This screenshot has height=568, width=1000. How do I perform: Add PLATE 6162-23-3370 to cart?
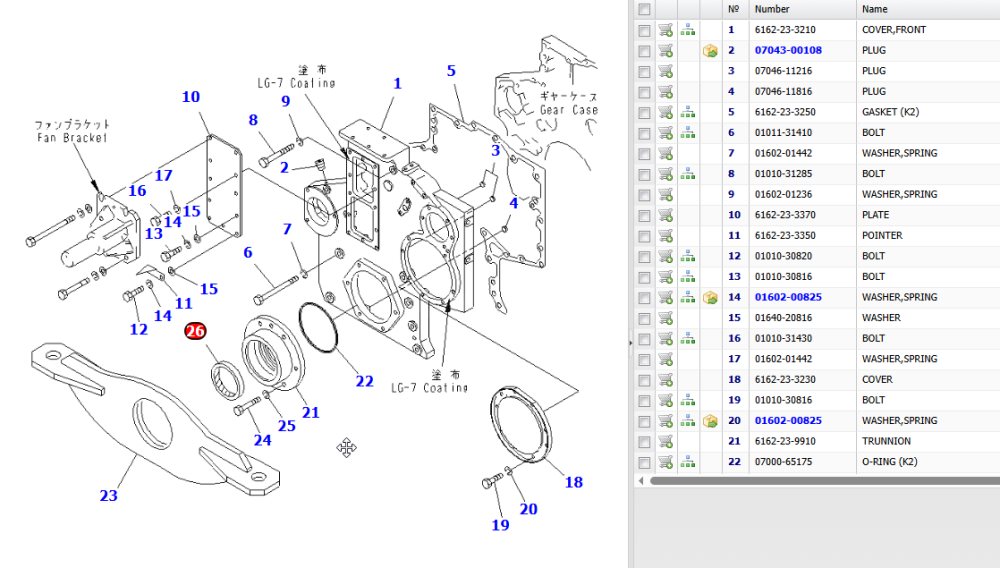tap(666, 215)
